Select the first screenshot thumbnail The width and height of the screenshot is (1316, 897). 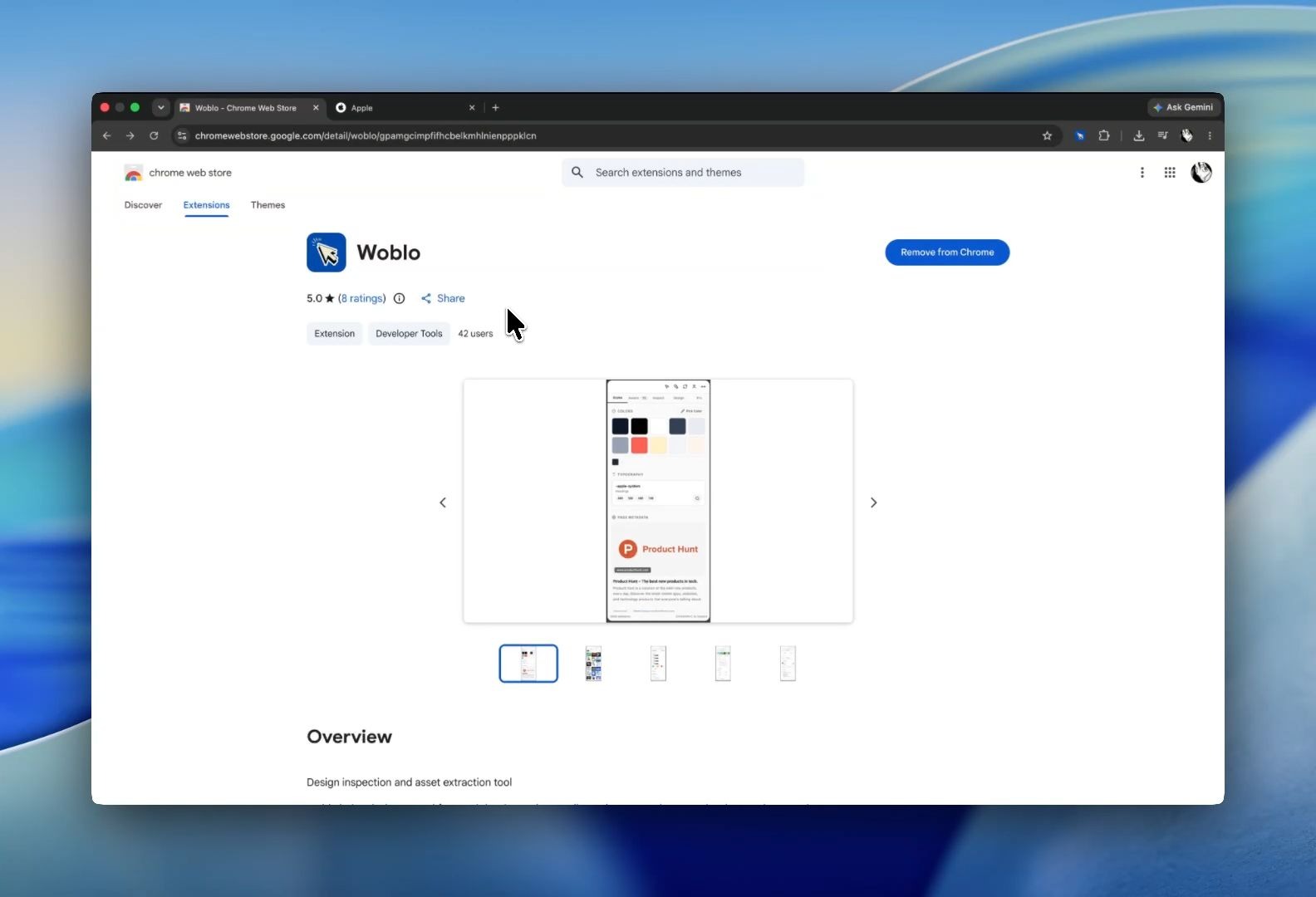[x=528, y=664]
